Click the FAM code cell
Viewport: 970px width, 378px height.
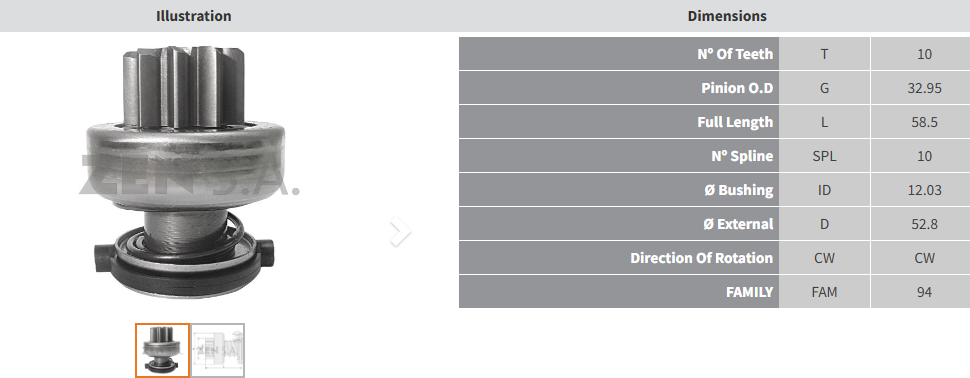825,292
